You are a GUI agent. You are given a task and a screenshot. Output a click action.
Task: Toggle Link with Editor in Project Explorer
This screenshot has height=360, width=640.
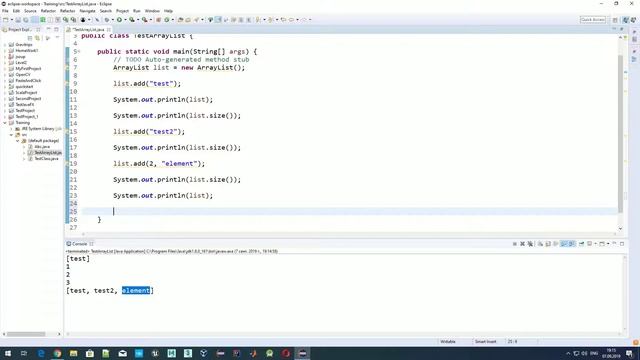click(38, 38)
